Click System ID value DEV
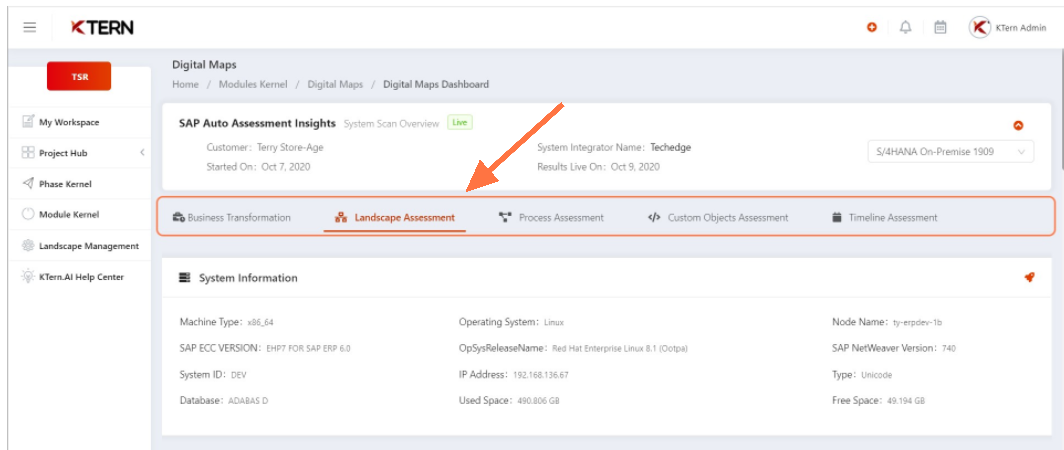The image size is (1064, 450). 238,375
